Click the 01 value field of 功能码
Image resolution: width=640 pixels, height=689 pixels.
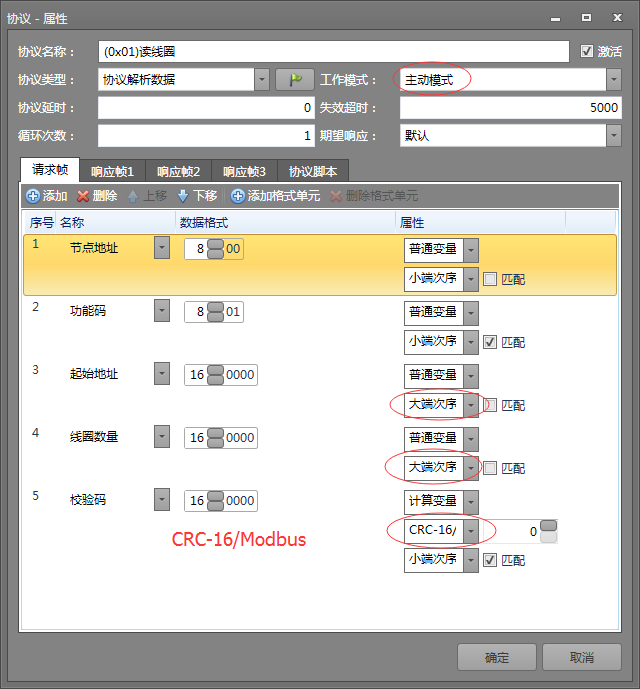pyautogui.click(x=233, y=312)
